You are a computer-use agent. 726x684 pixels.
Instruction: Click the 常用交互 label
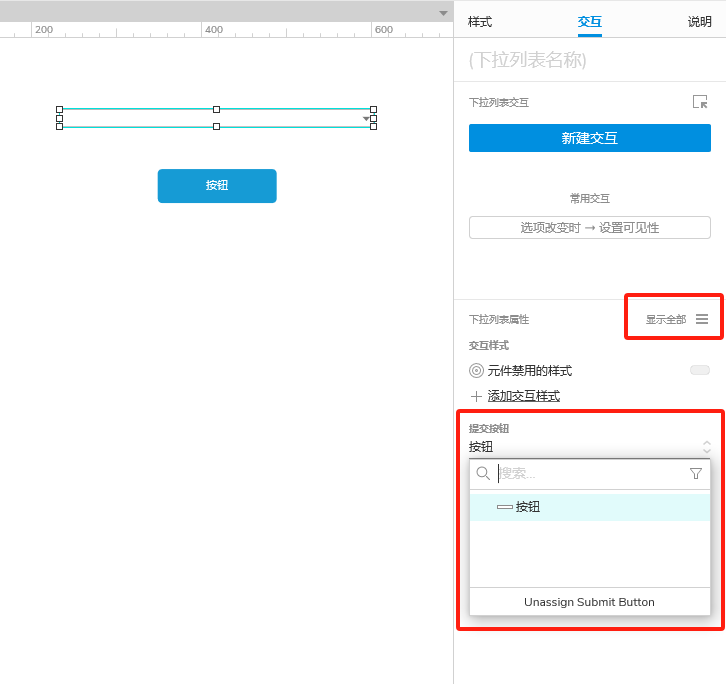click(x=589, y=199)
